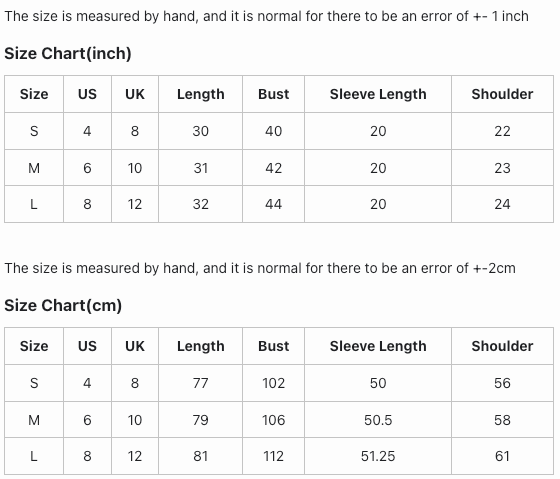
Task: Click the '+- 1 inch' measurement note
Action: pyautogui.click(x=500, y=16)
